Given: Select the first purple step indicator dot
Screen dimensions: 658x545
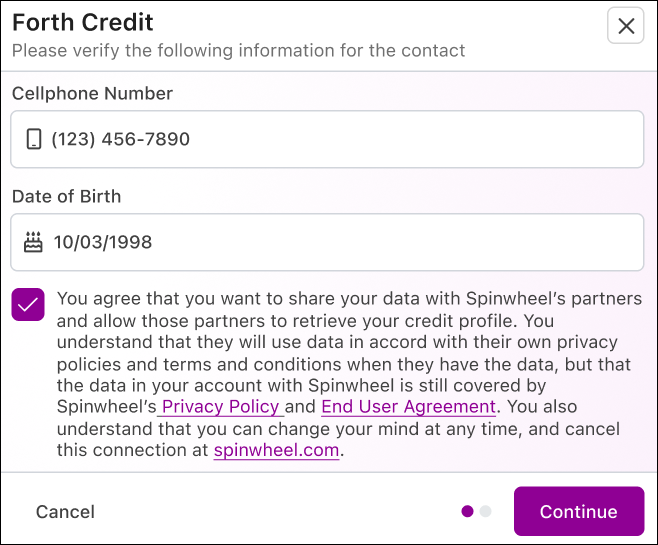Looking at the screenshot, I should pos(467,511).
